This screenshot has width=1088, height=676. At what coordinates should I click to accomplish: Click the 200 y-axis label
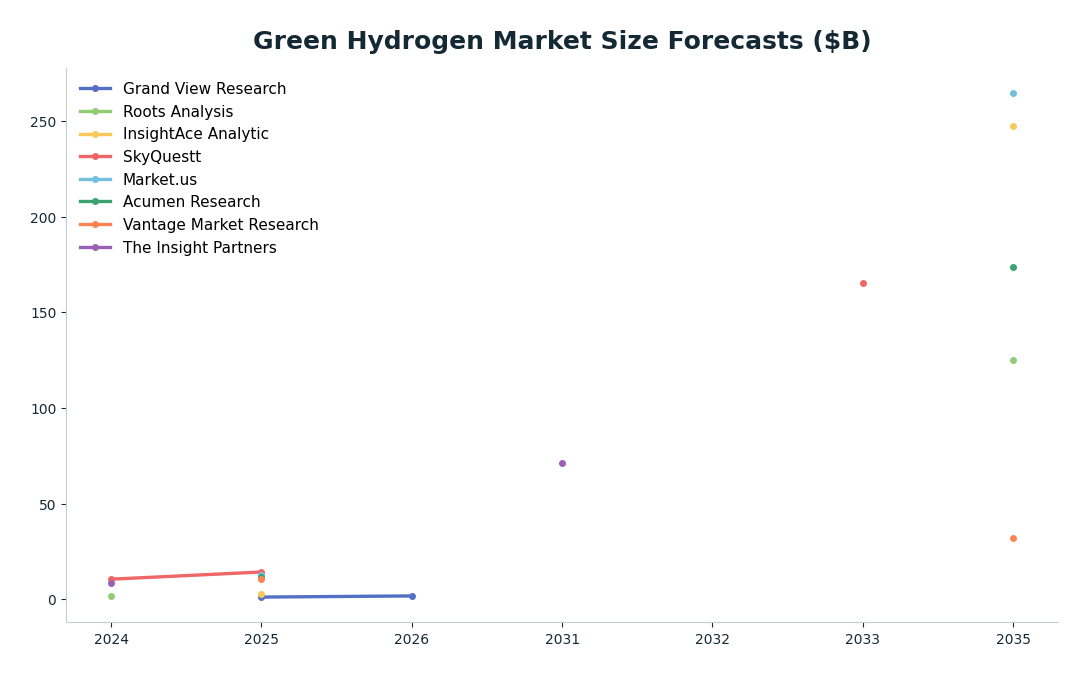point(44,218)
